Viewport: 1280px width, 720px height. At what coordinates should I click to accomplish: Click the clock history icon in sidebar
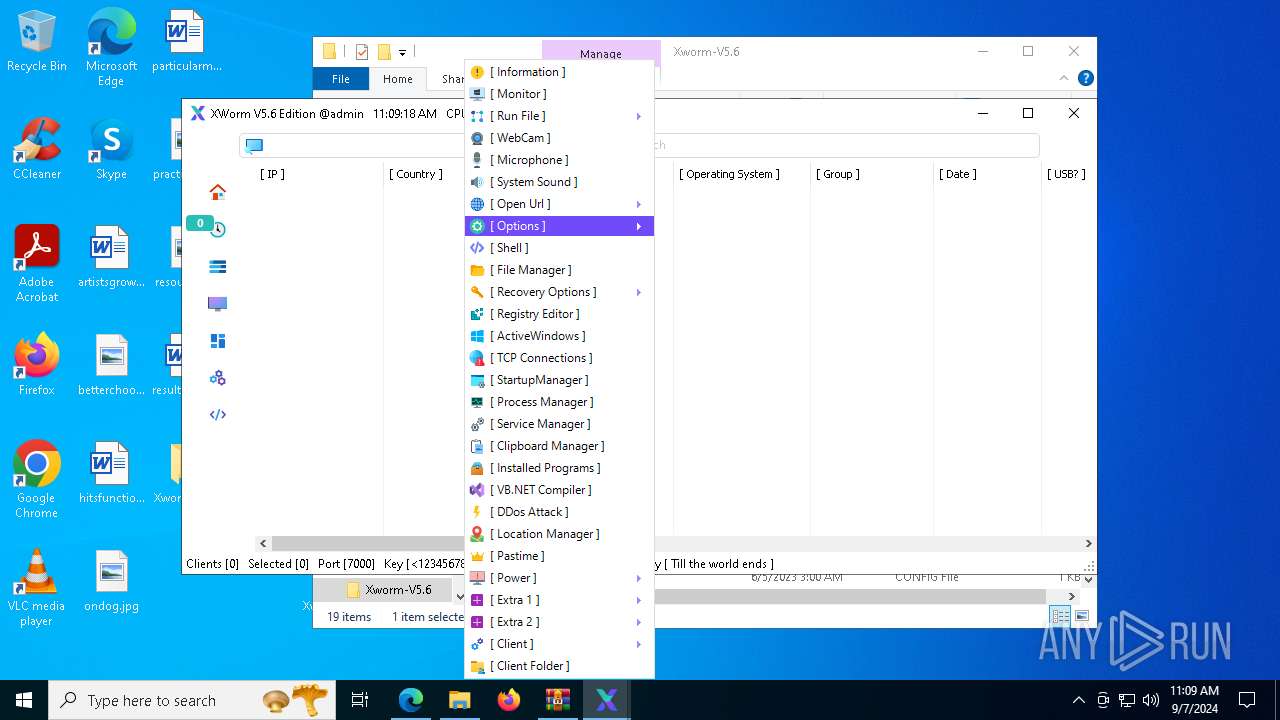point(217,229)
